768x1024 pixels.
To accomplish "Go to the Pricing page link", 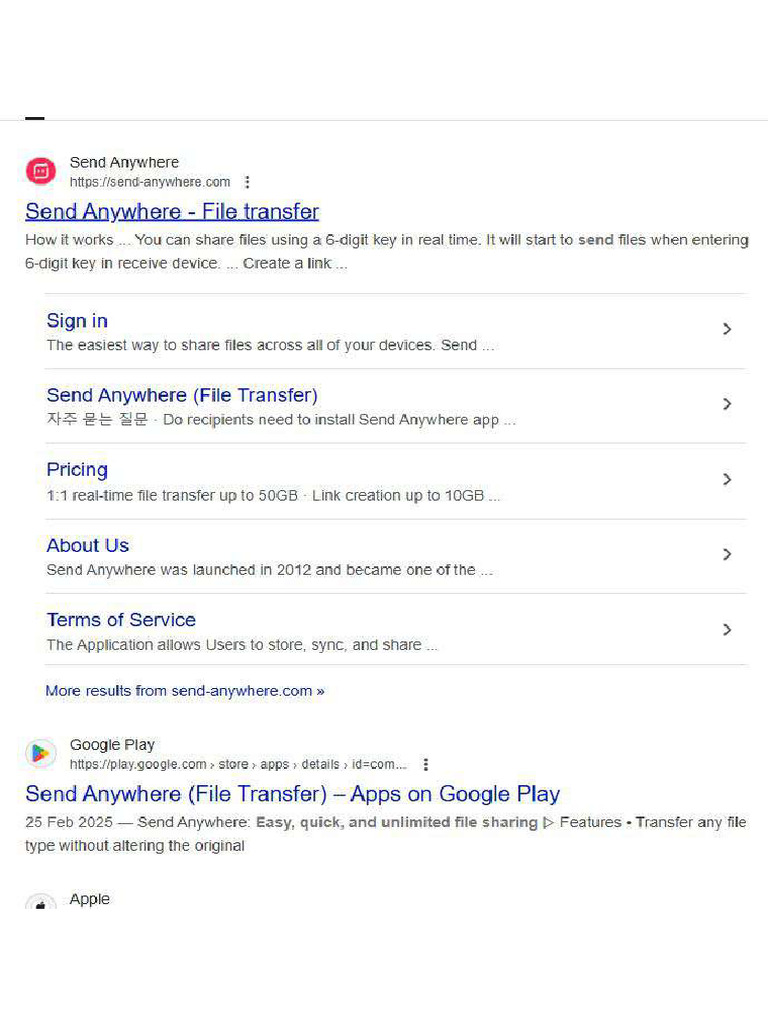I will (77, 470).
